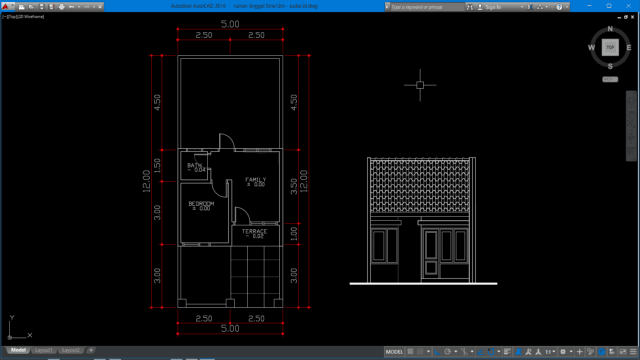This screenshot has width=640, height=360.
Task: Click the binoculars search icon
Action: tap(470, 7)
